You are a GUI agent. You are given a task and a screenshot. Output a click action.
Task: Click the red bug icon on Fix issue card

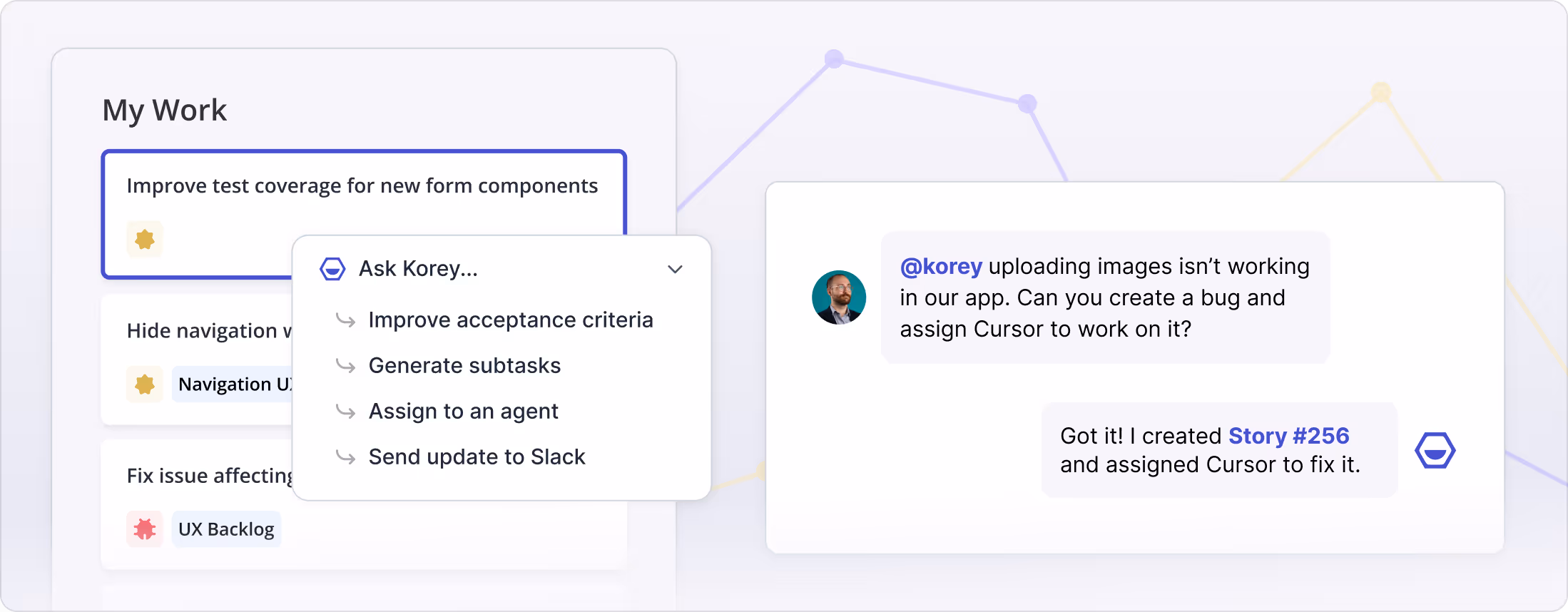[x=145, y=529]
